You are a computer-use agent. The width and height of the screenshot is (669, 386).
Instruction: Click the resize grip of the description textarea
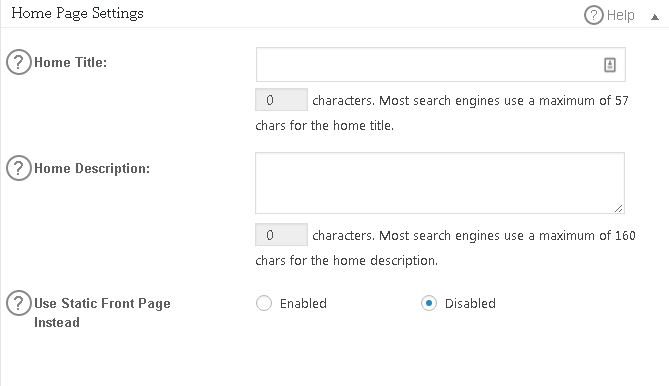pos(619,208)
